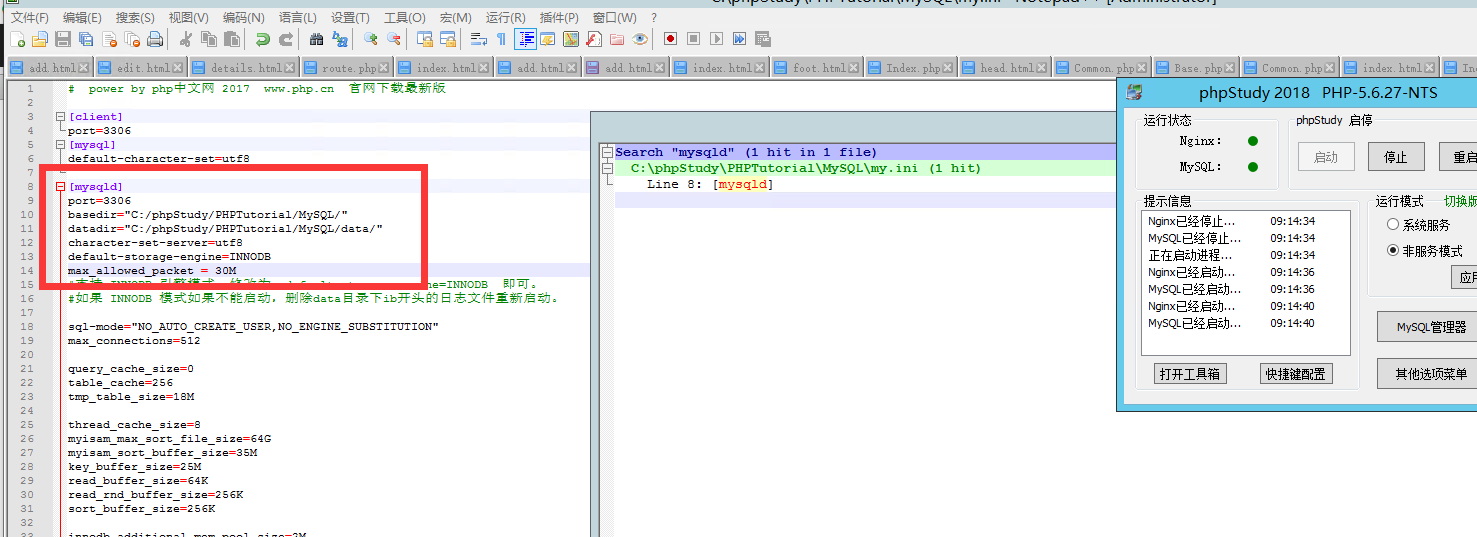Toggle word wrap toolbar icon
This screenshot has width=1477, height=537.
pyautogui.click(x=478, y=39)
